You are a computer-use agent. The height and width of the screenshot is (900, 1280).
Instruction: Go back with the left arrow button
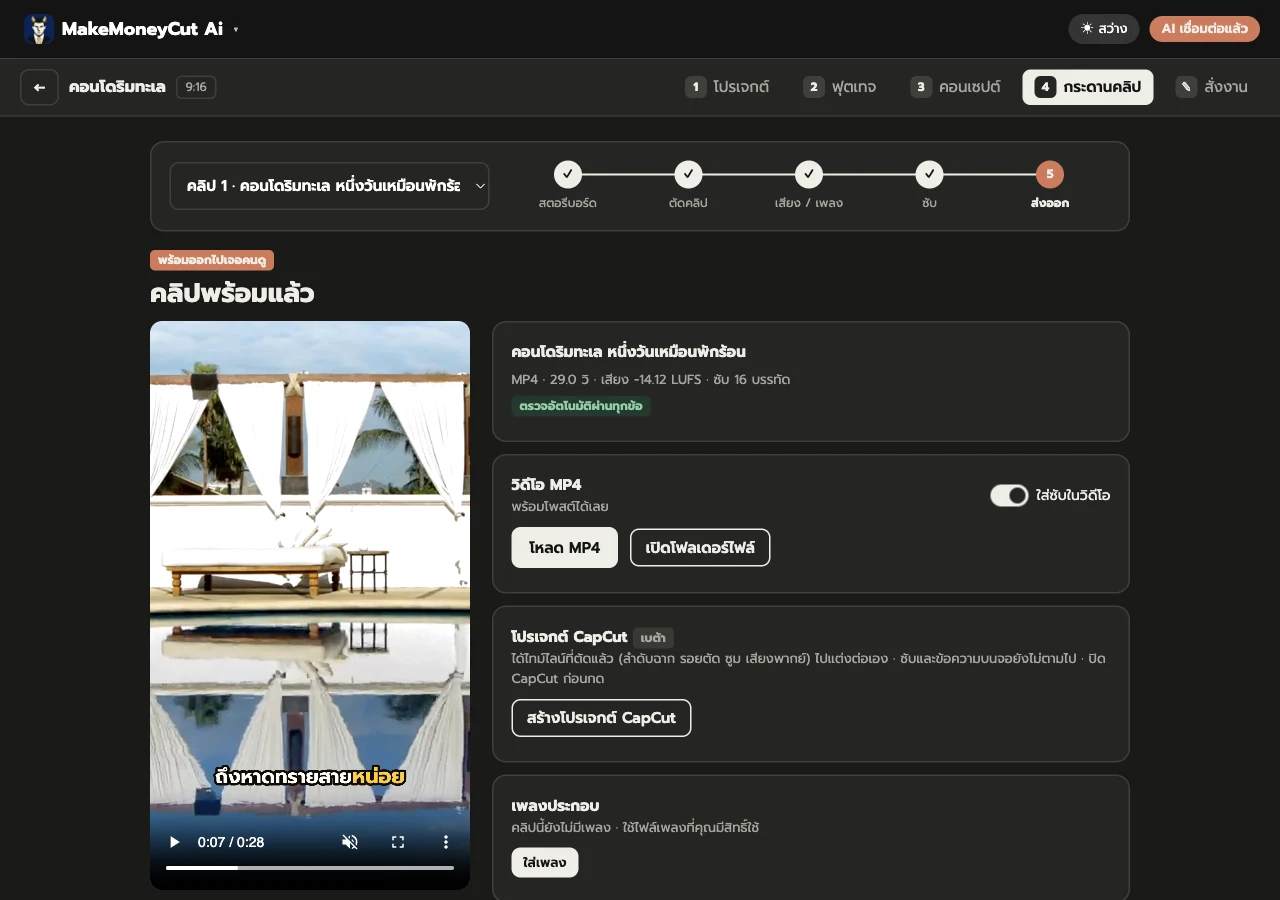point(39,87)
